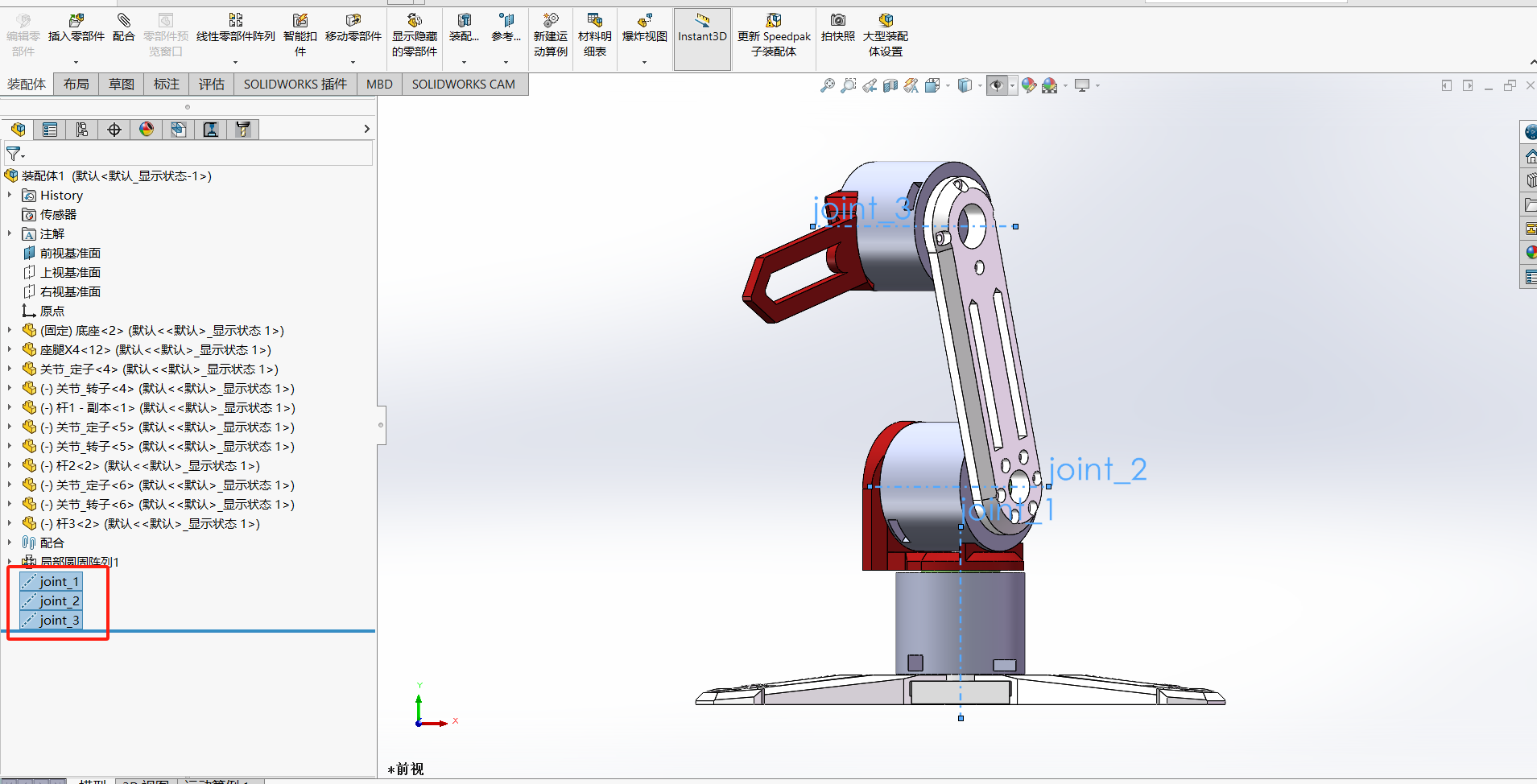Open dropdown under Exploded View
This screenshot has height=784, width=1537.
[x=644, y=62]
